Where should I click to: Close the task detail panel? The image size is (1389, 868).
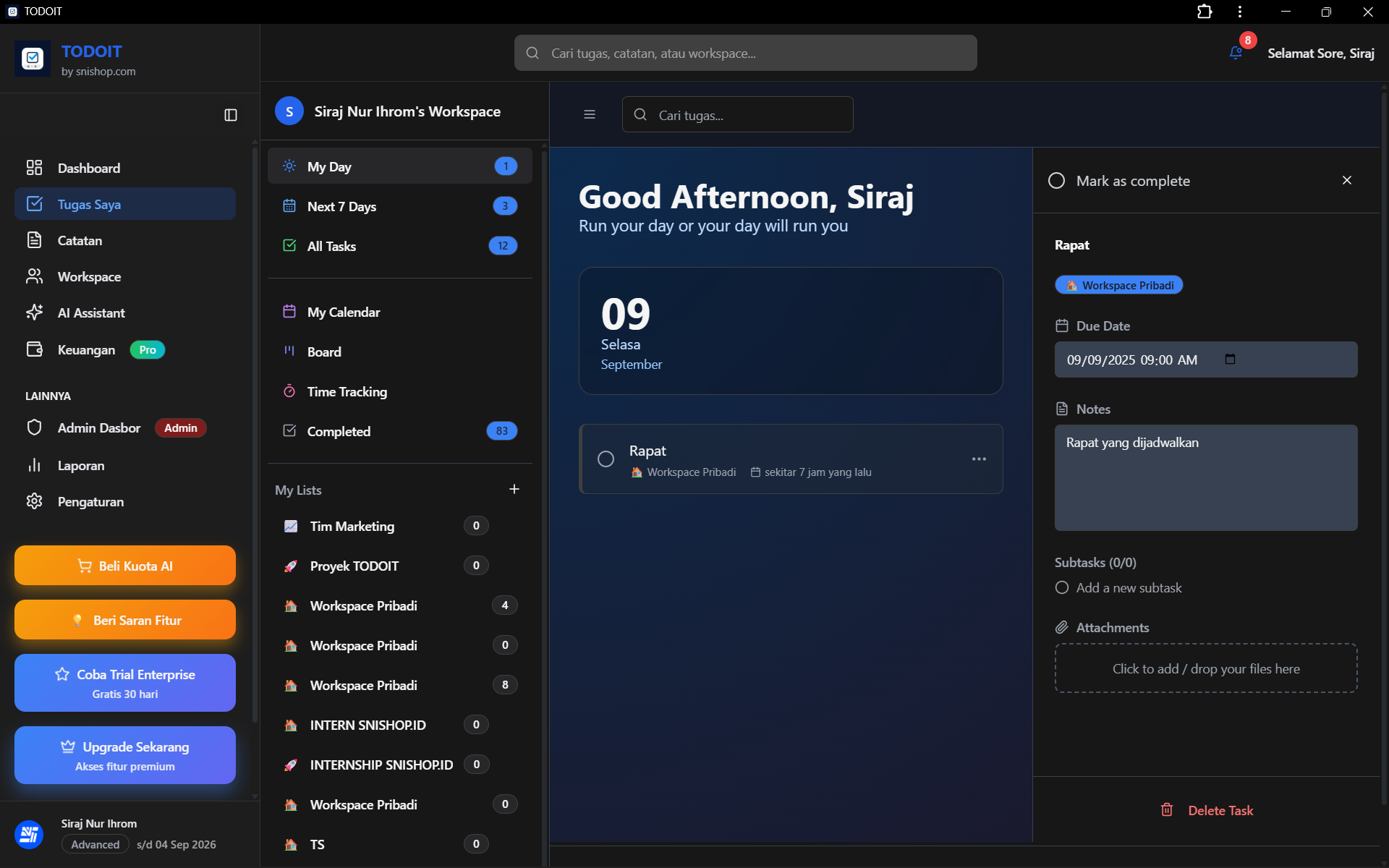[1346, 180]
